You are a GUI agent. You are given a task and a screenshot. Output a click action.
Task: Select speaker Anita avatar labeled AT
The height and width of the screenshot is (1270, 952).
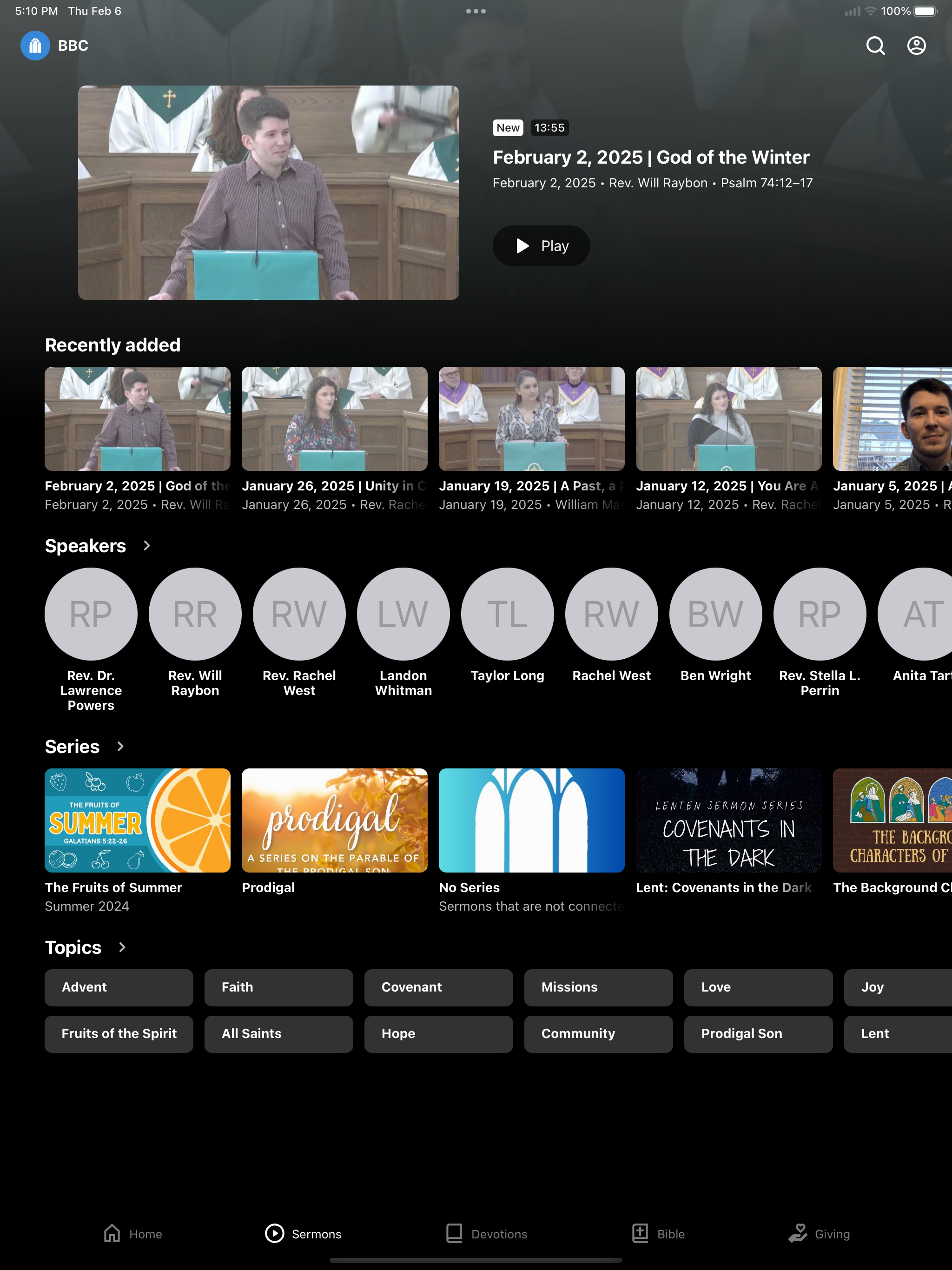pos(915,614)
